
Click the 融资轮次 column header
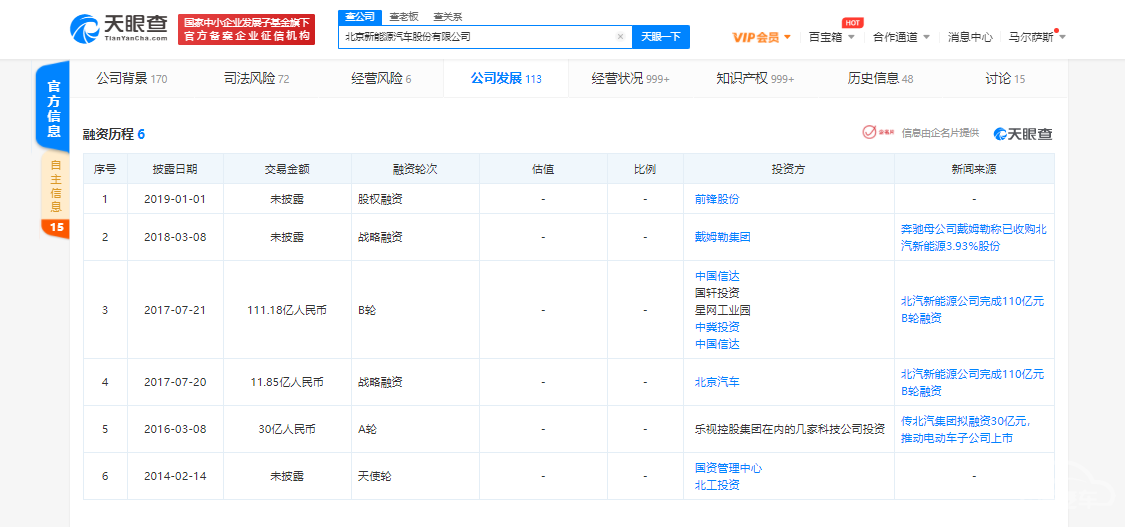point(415,169)
